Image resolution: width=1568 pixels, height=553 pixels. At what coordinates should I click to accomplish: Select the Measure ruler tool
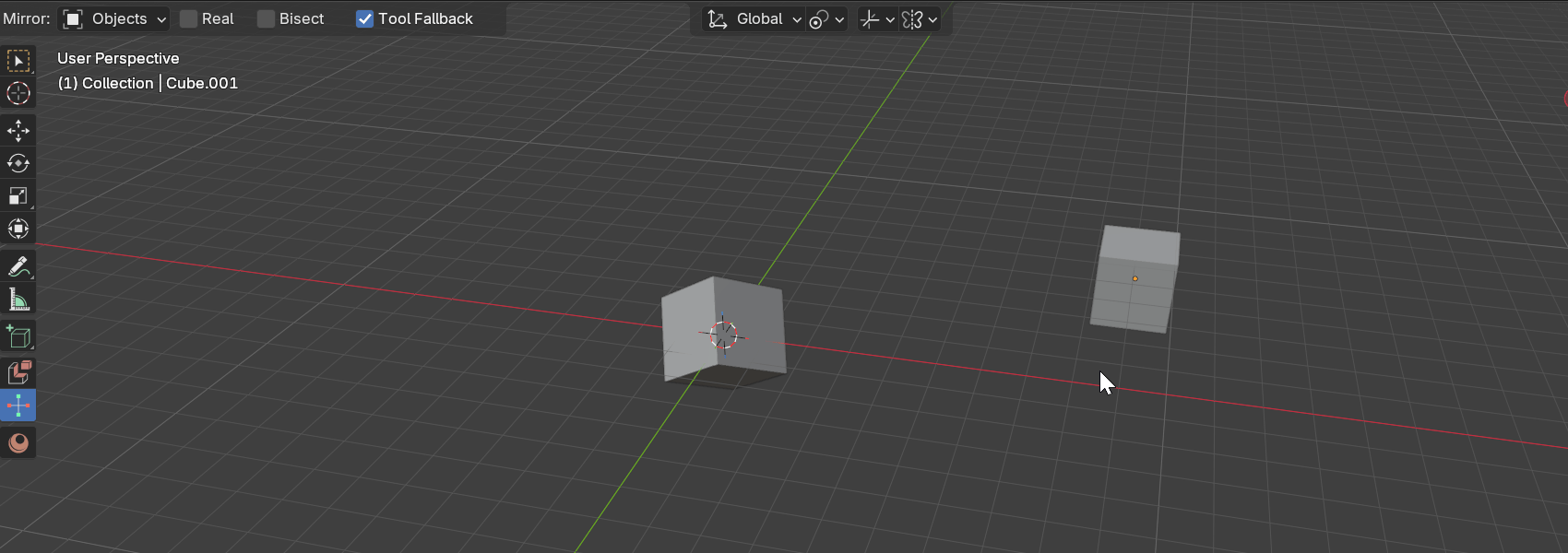click(18, 299)
